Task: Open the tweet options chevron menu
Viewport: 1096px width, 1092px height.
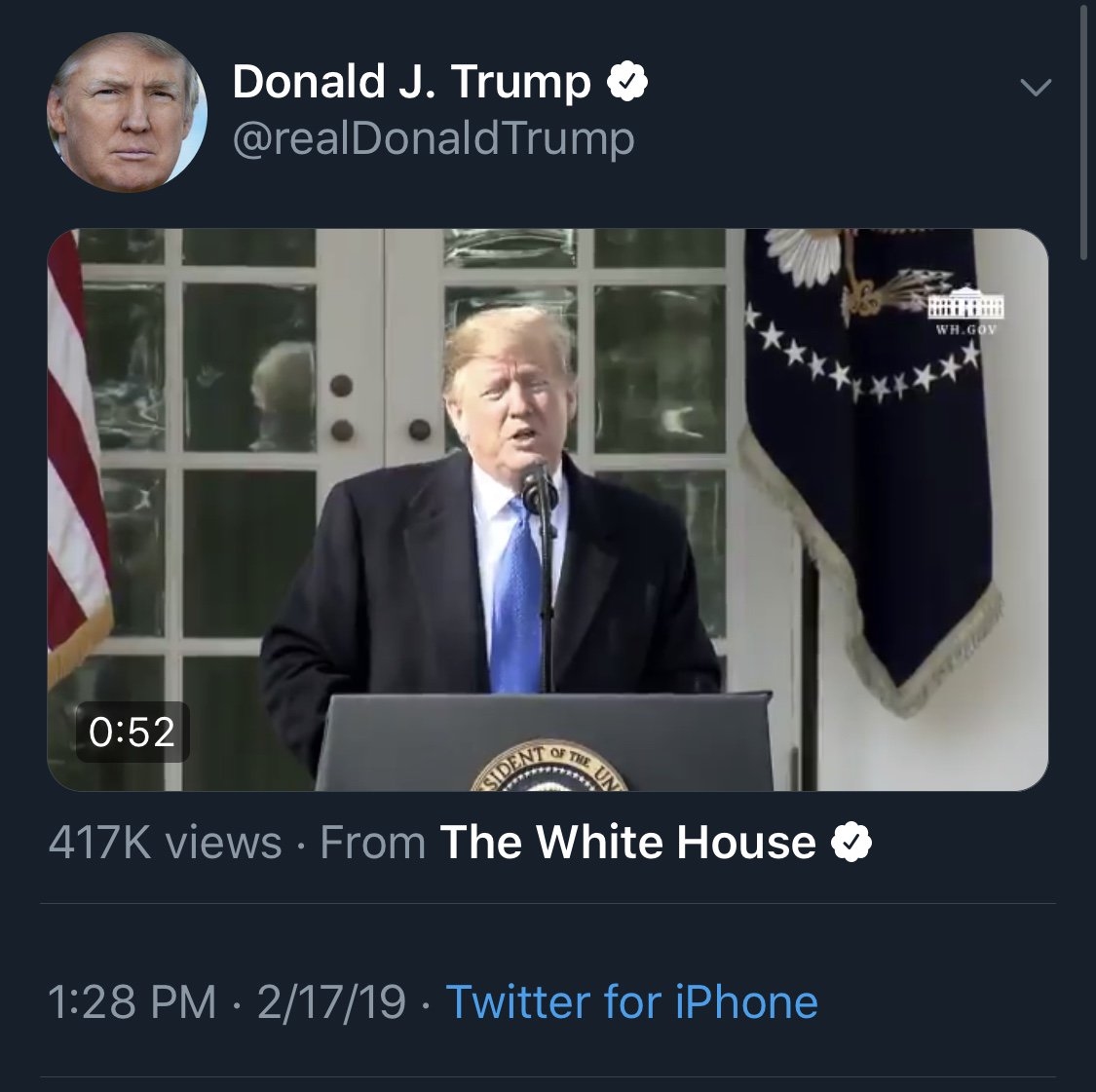Action: point(1035,88)
